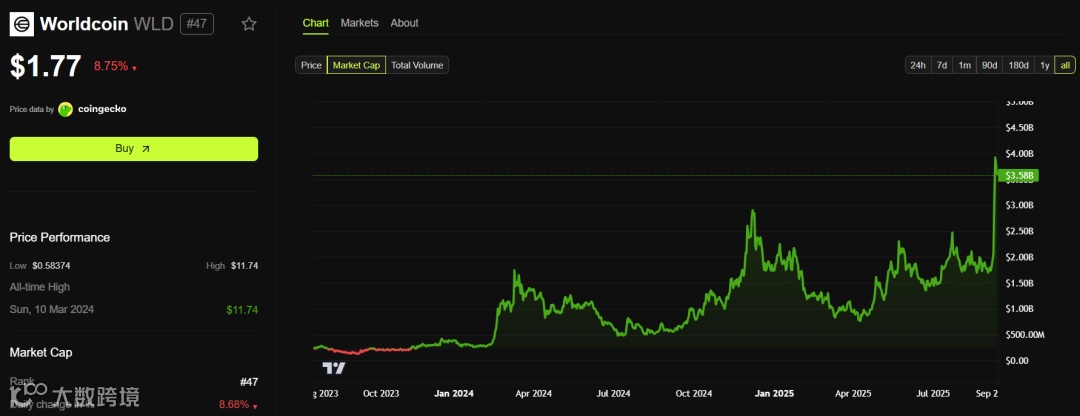Screen dimensions: 1080x416
Task: Click the $1.77 current price
Action: 45,65
